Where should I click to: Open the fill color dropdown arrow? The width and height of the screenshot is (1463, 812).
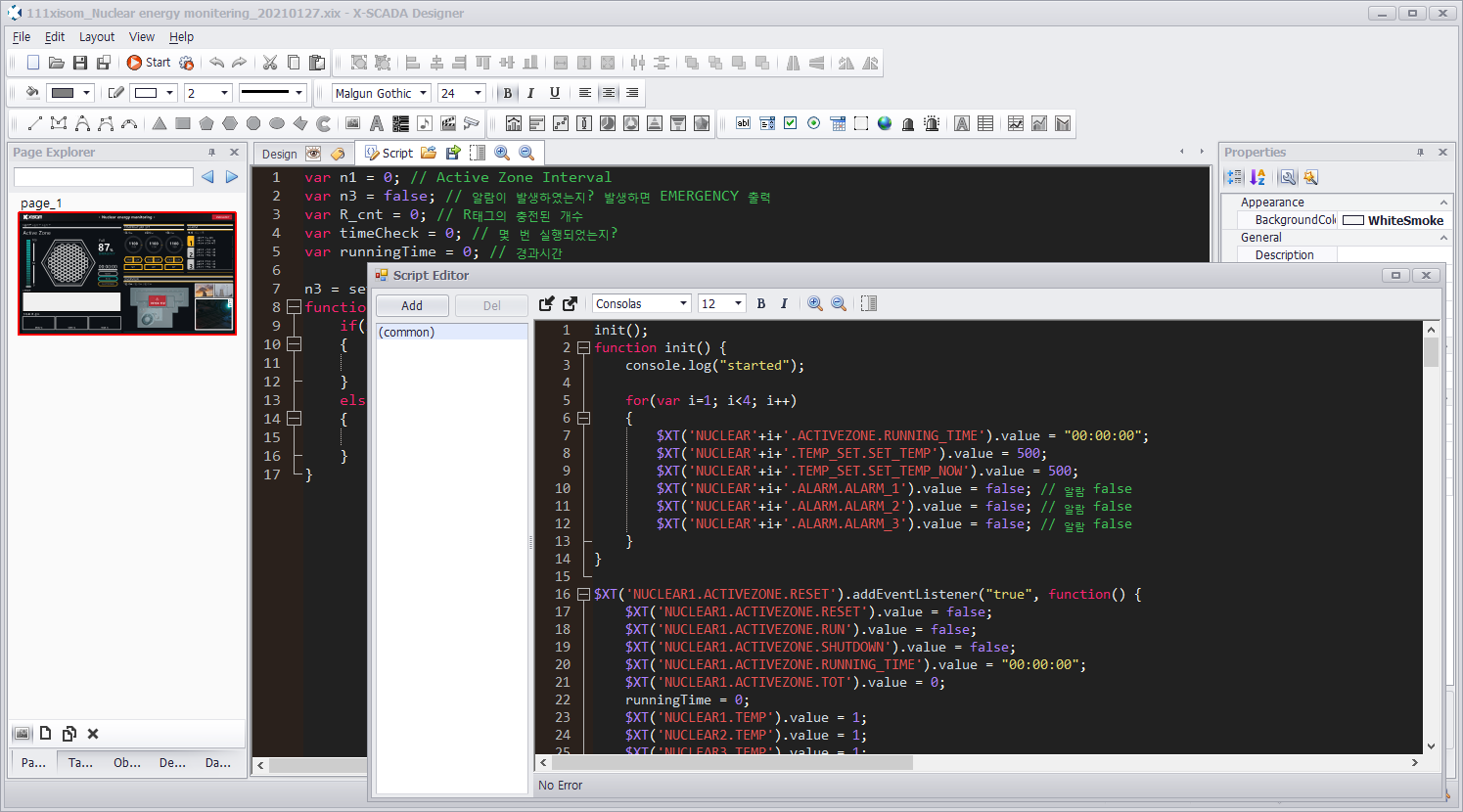[x=86, y=93]
